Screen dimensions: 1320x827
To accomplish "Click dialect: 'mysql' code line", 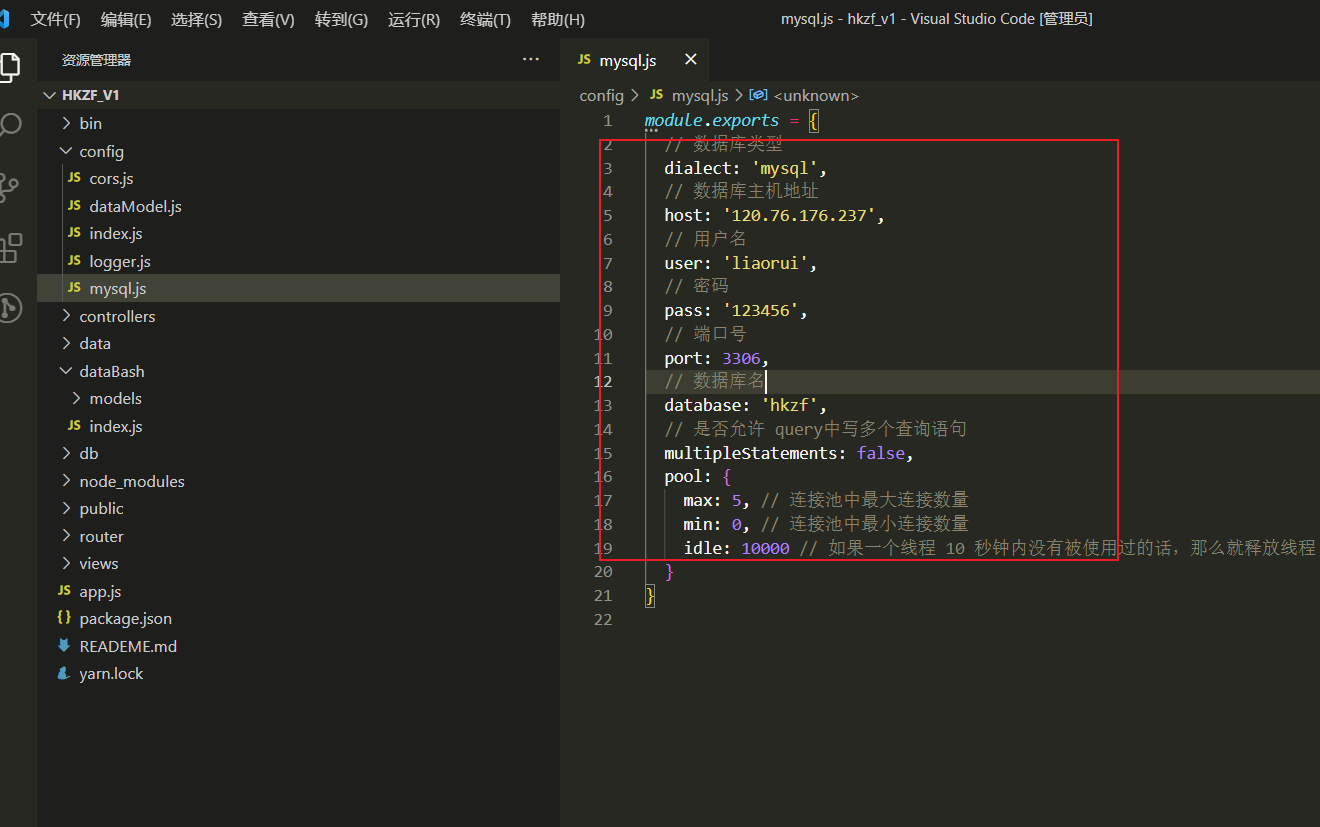I will pyautogui.click(x=746, y=168).
